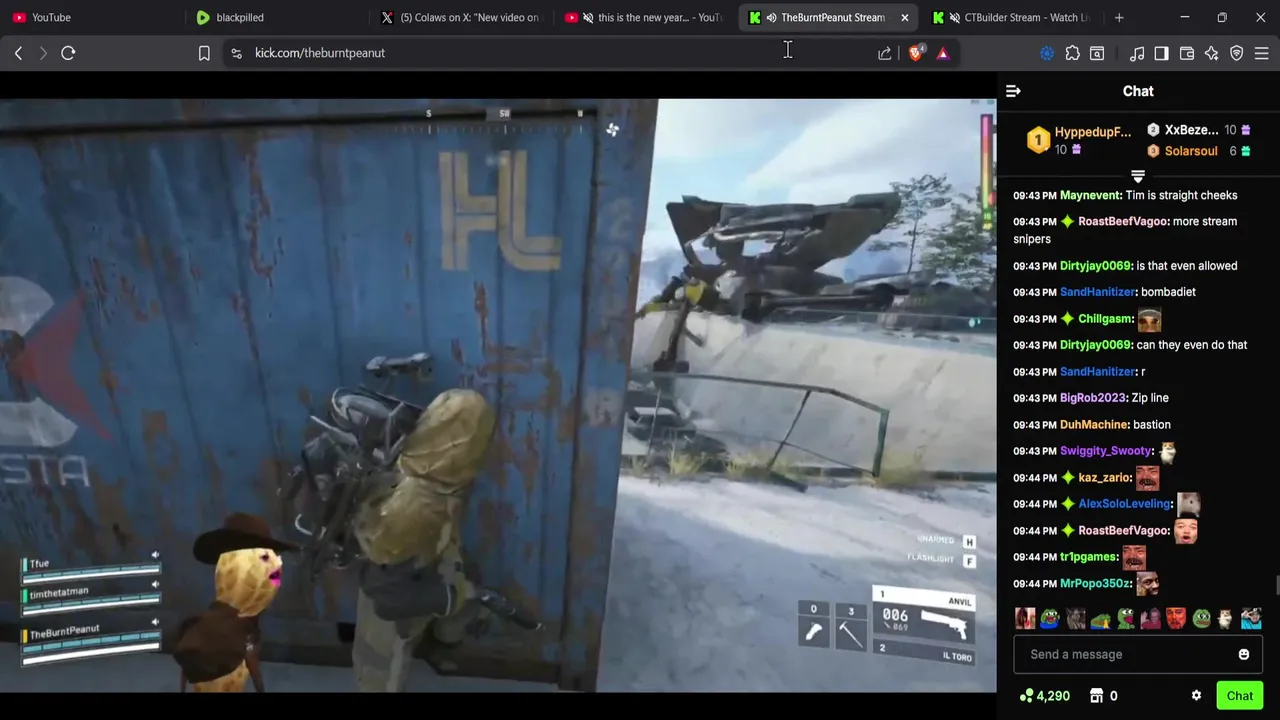The height and width of the screenshot is (720, 1280).
Task: Close the TheBurntPeanut Stream tab
Action: tap(905, 17)
